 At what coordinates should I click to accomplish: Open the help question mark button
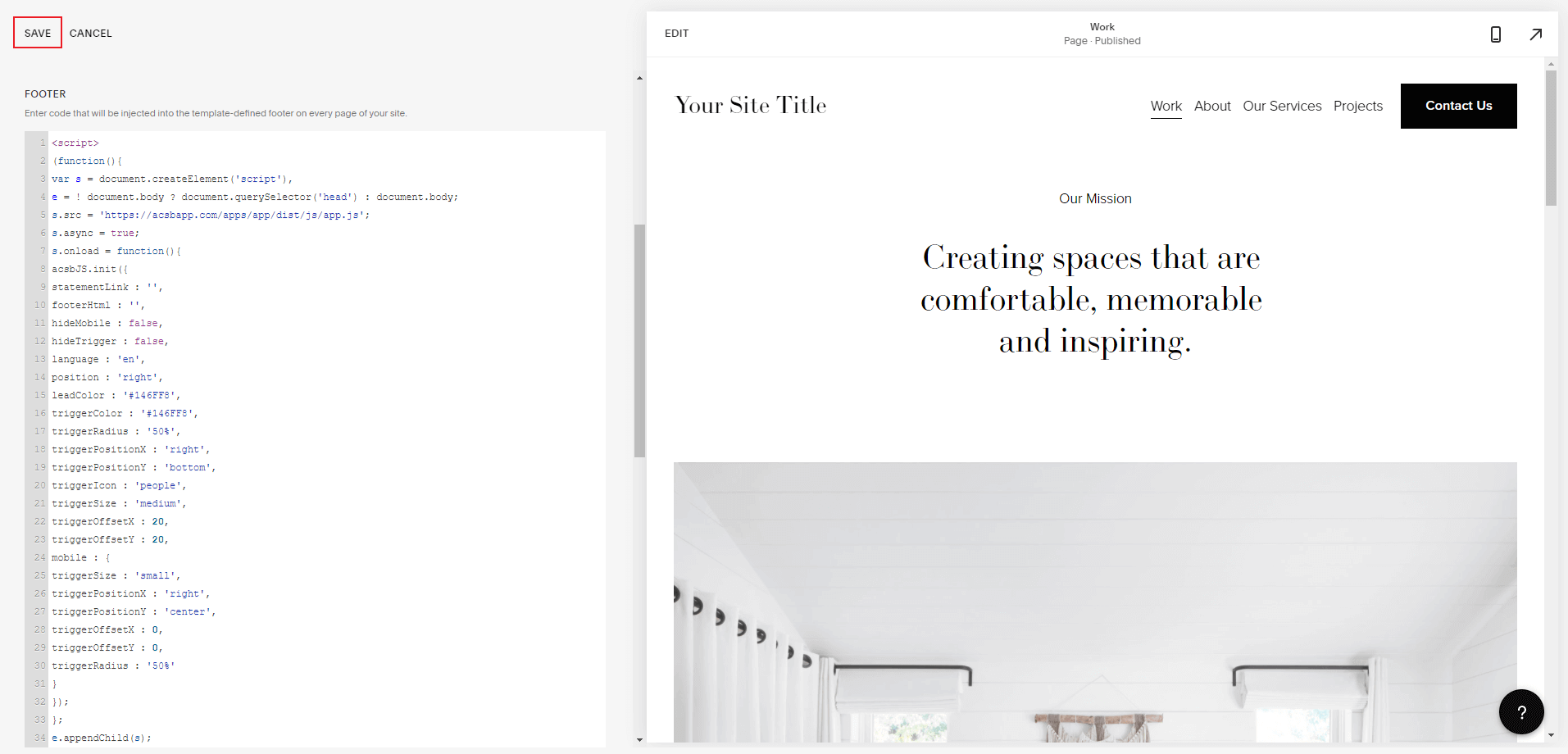(x=1521, y=711)
